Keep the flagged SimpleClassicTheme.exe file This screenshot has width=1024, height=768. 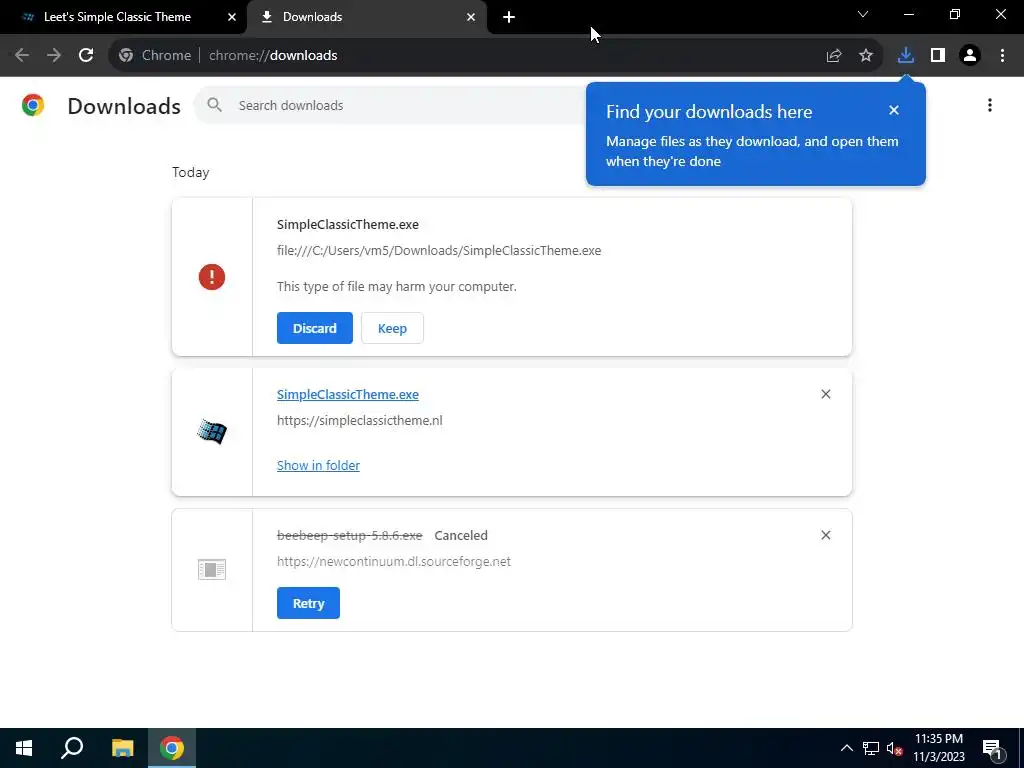[392, 328]
